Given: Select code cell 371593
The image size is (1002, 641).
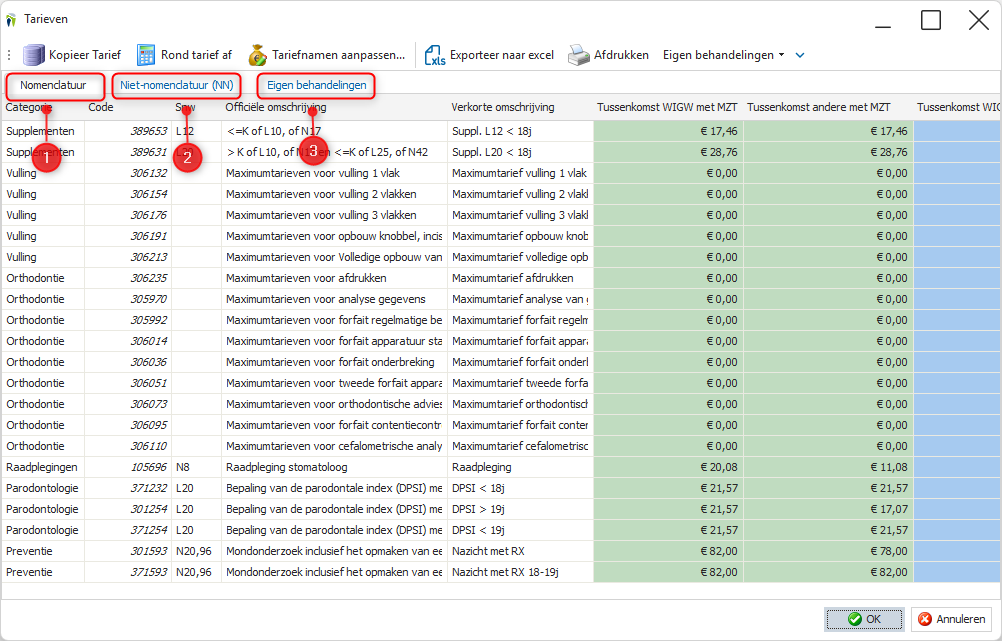Looking at the screenshot, I should coord(128,572).
